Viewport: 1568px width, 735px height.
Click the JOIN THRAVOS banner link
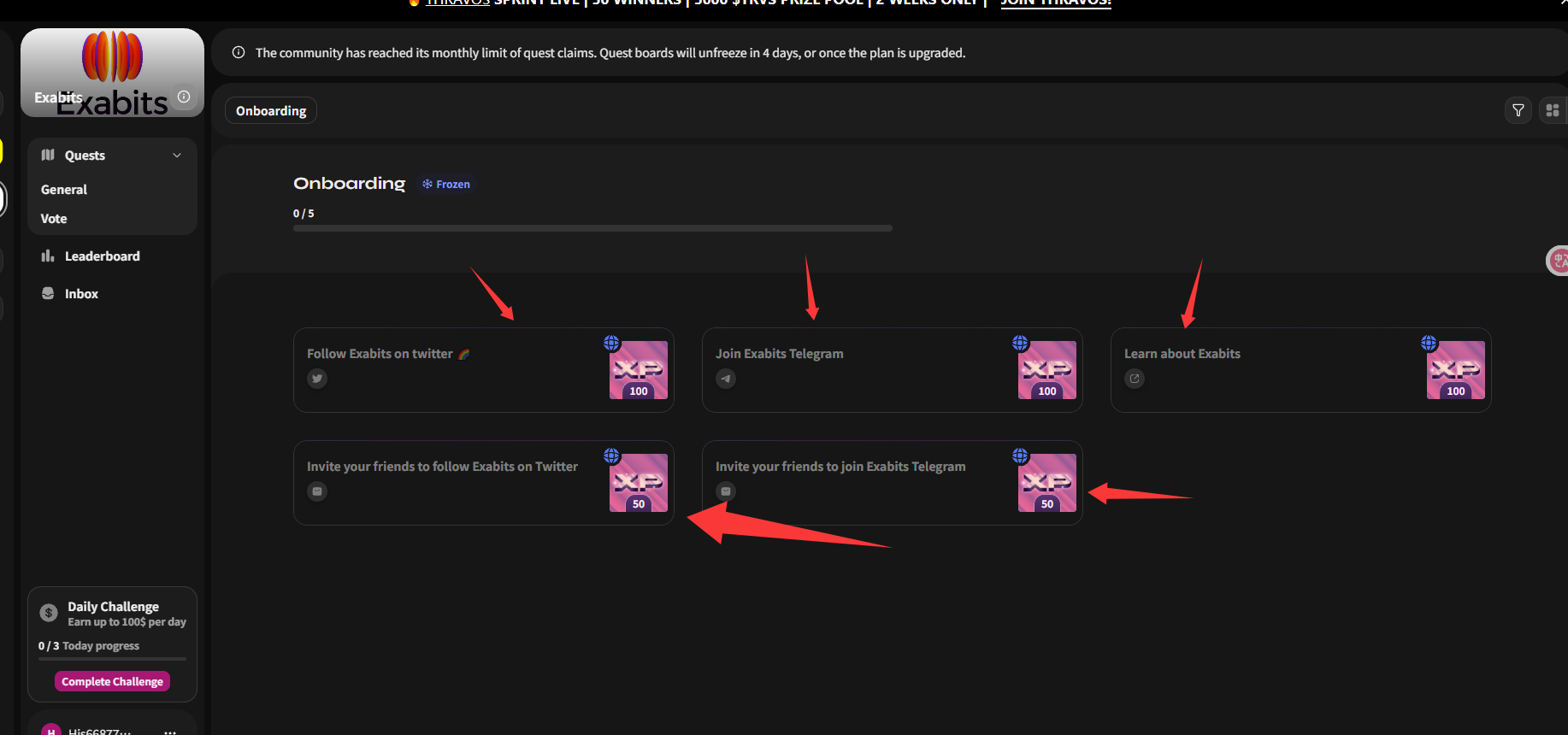click(1056, 3)
